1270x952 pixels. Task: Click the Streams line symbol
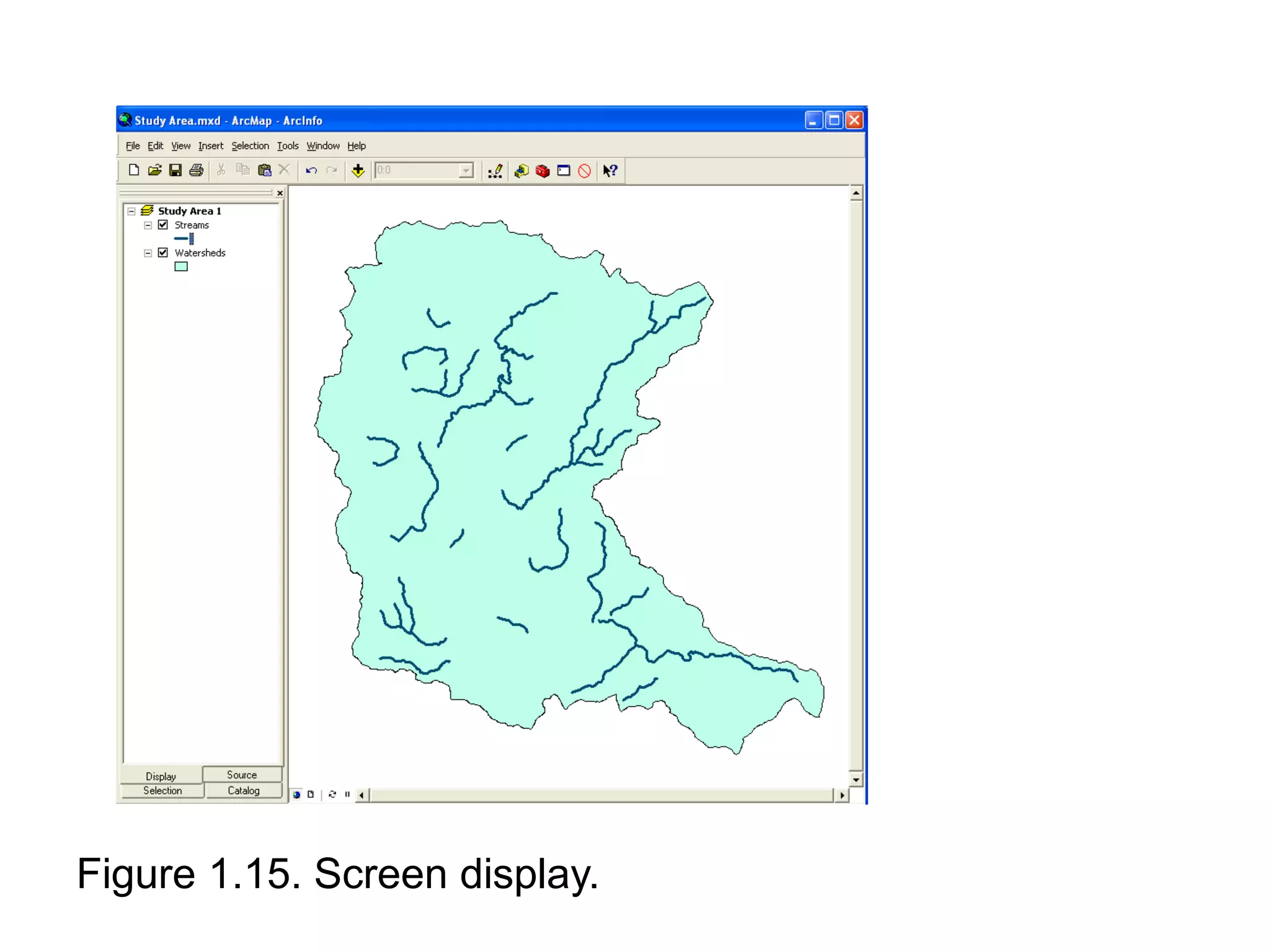click(x=184, y=239)
